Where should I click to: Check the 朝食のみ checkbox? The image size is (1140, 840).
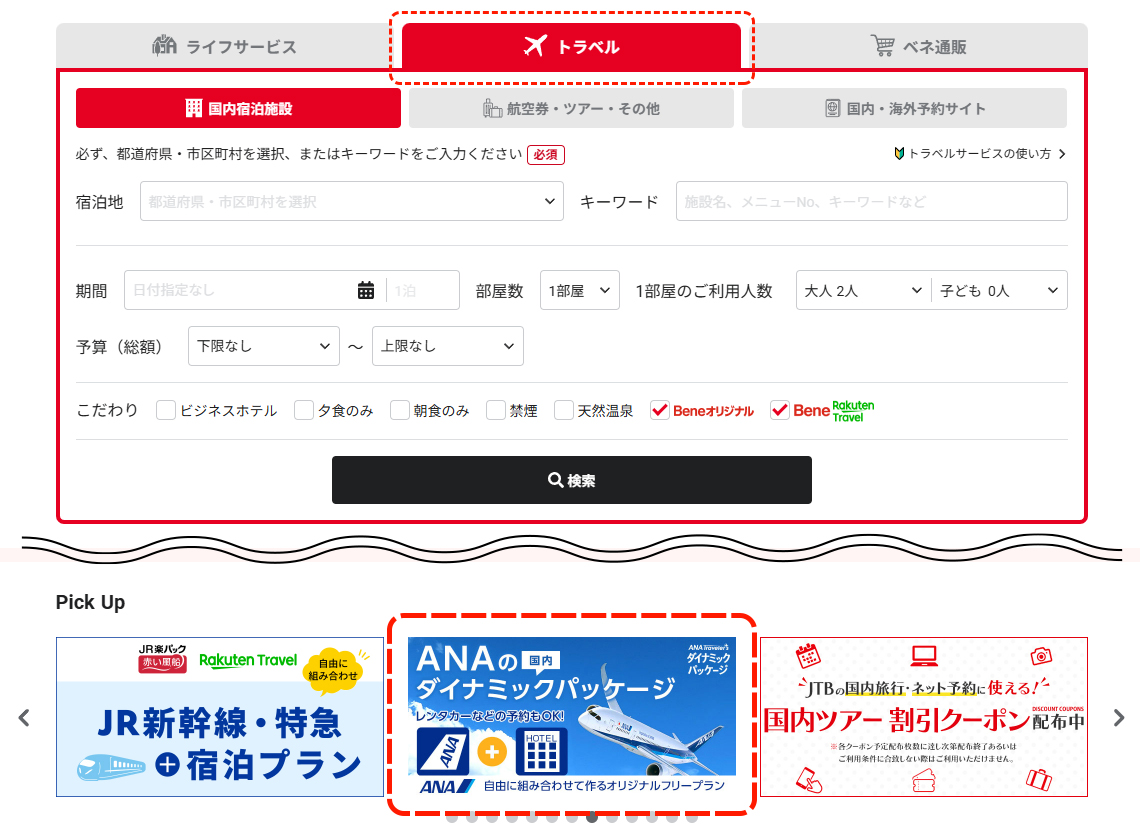click(x=400, y=410)
